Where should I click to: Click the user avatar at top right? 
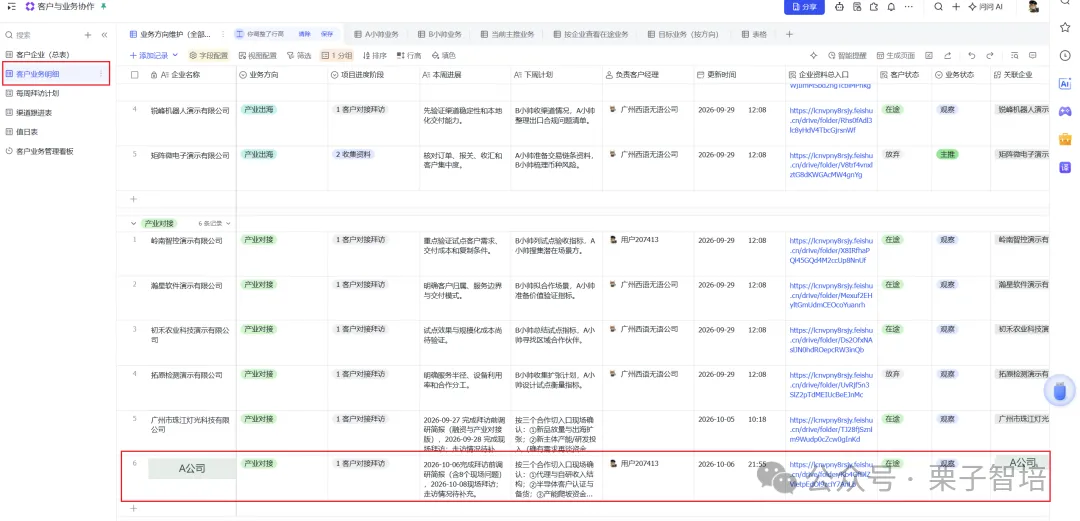(1034, 7)
